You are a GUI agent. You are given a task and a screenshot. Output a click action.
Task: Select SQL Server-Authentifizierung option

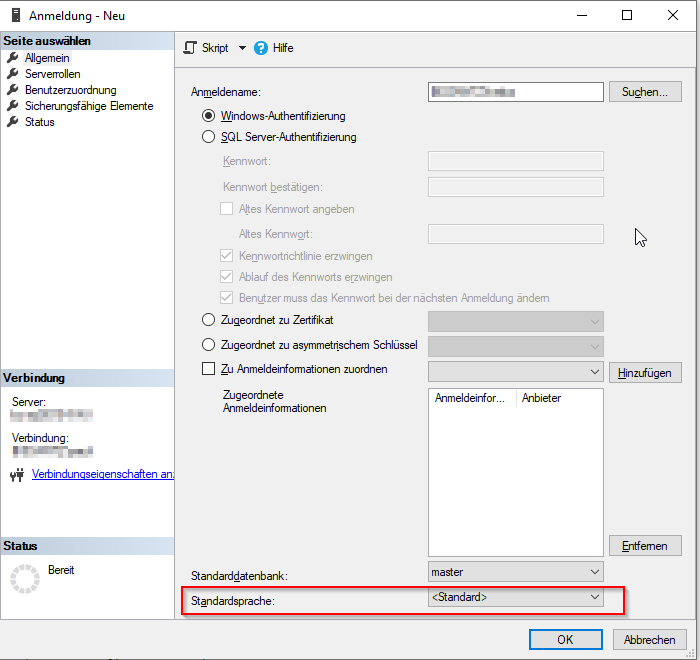tap(209, 137)
